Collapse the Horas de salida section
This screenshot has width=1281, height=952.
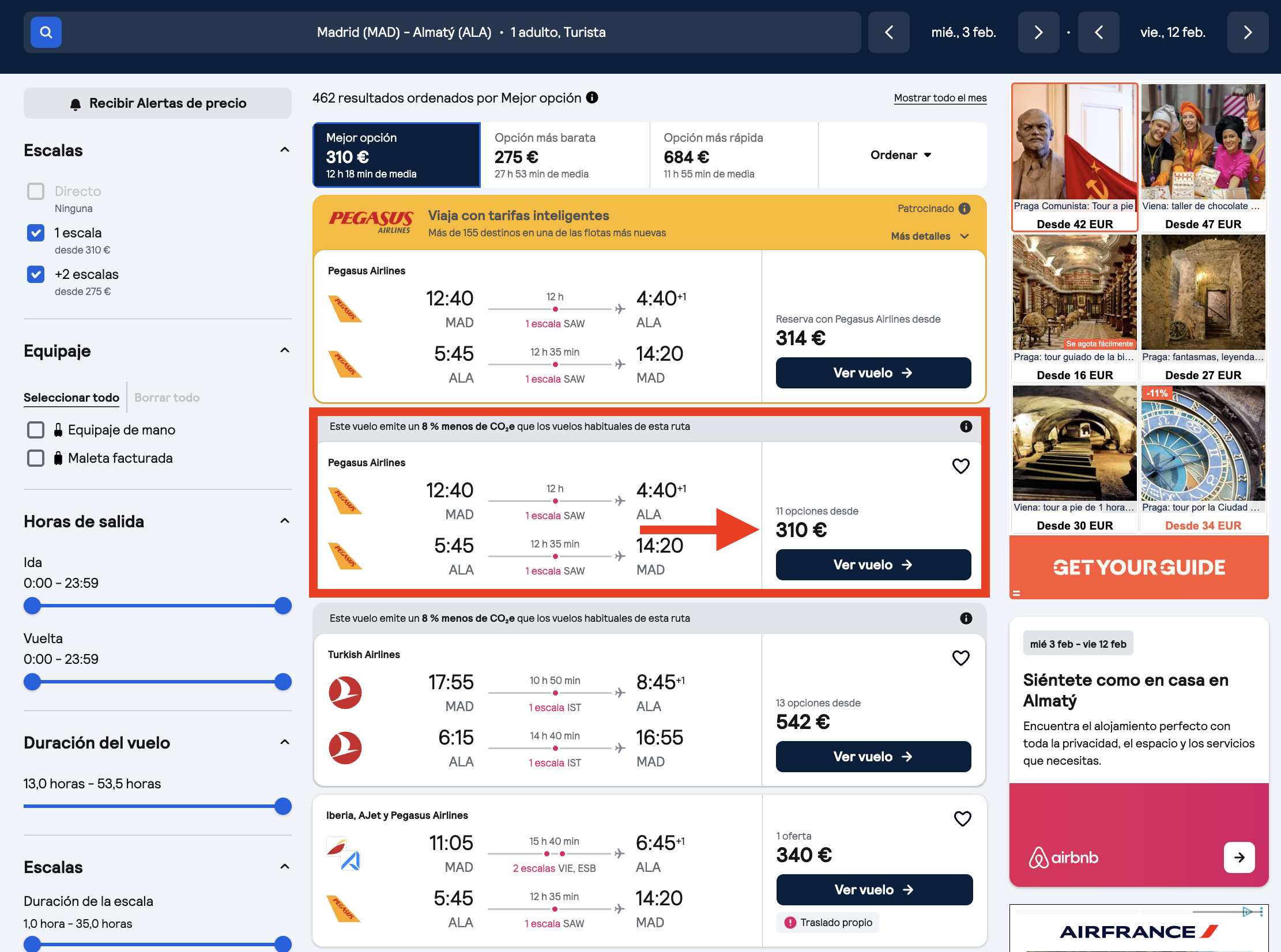285,521
